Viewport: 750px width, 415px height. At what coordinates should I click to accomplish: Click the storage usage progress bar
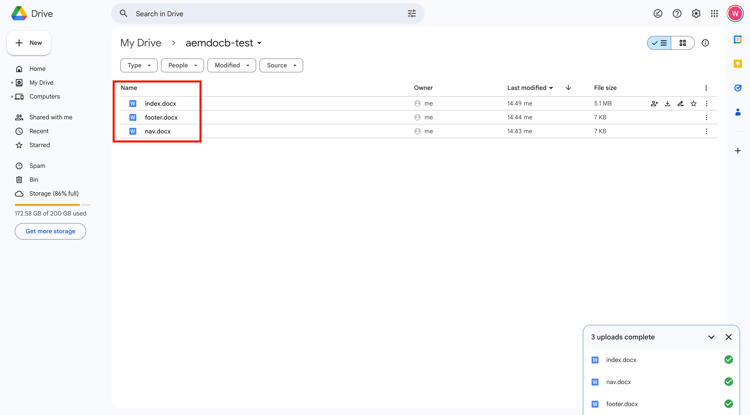pyautogui.click(x=53, y=205)
